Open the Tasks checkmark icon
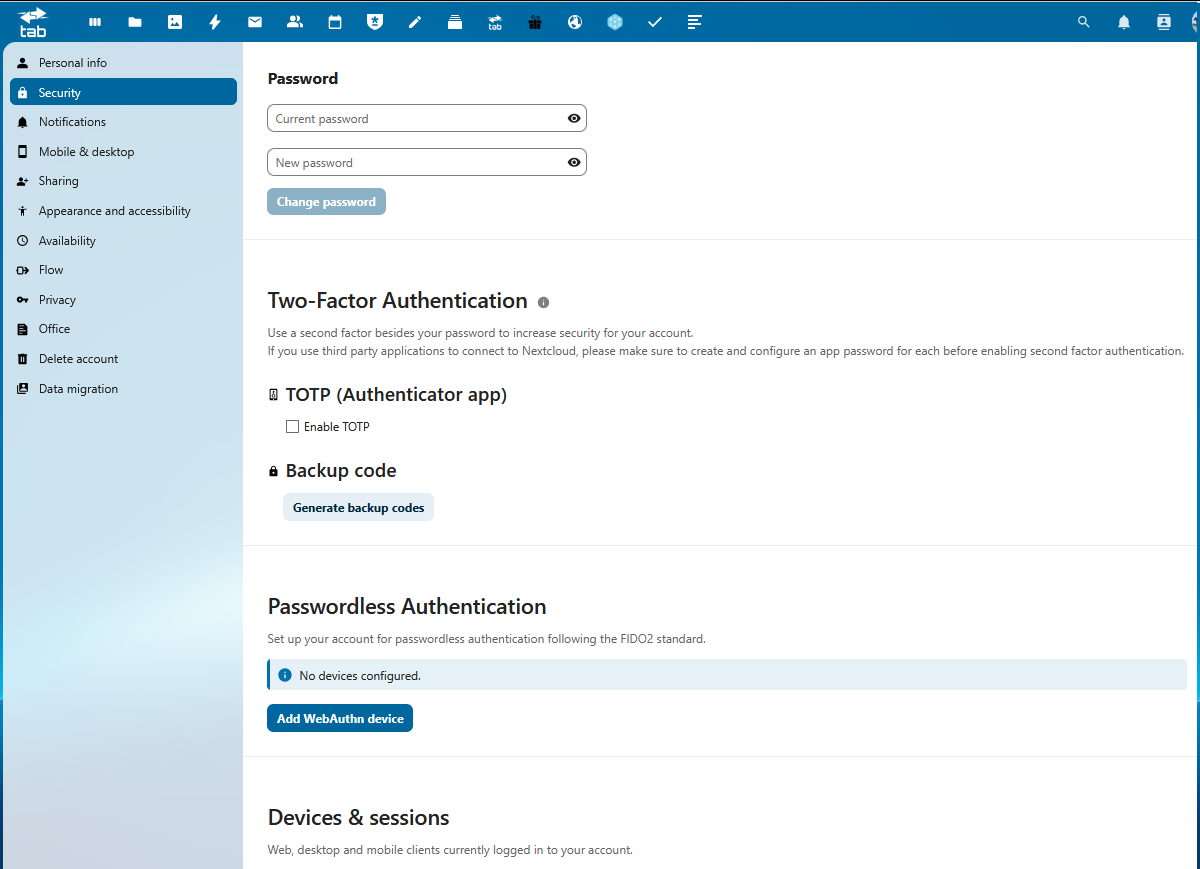 pyautogui.click(x=655, y=22)
